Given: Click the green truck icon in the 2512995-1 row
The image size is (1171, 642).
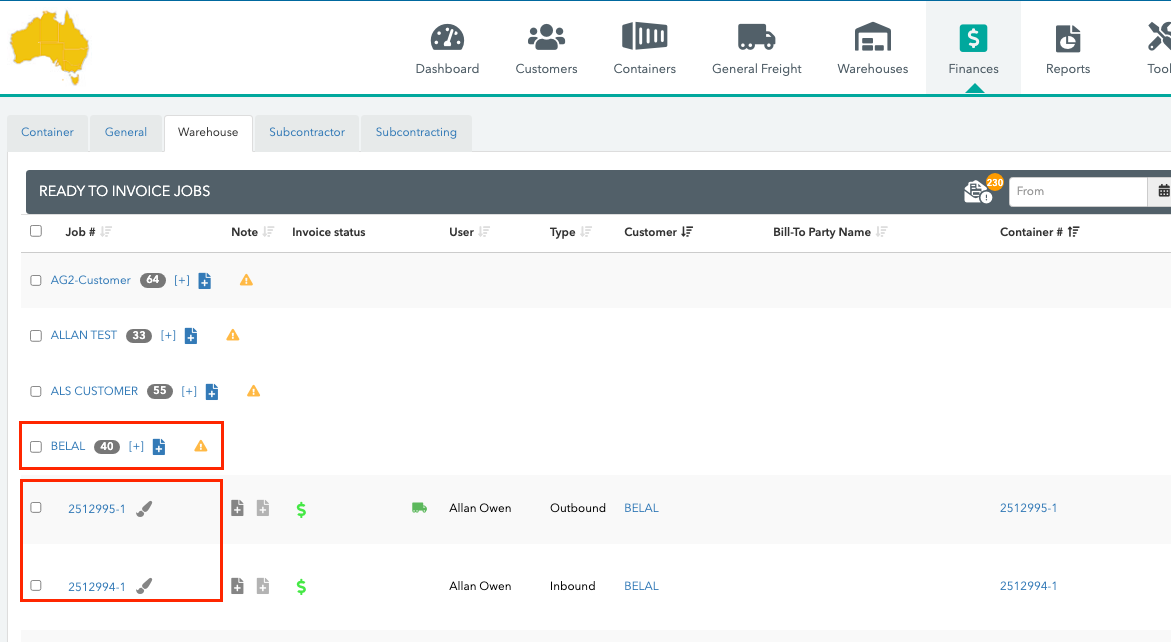Looking at the screenshot, I should click(x=420, y=508).
